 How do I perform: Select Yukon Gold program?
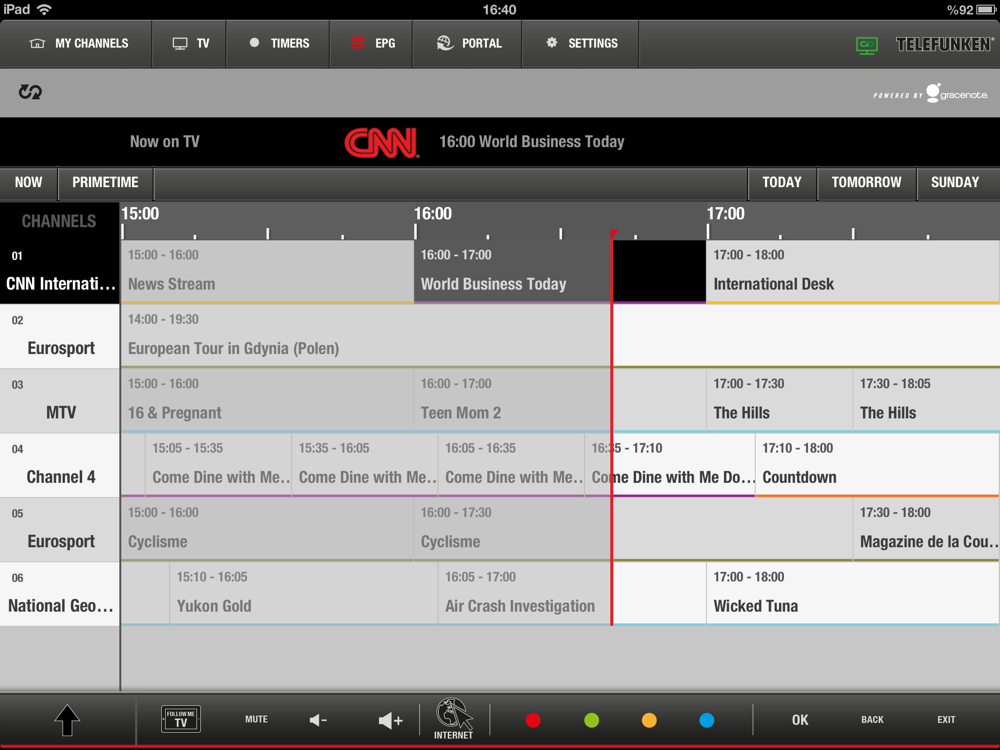[304, 594]
